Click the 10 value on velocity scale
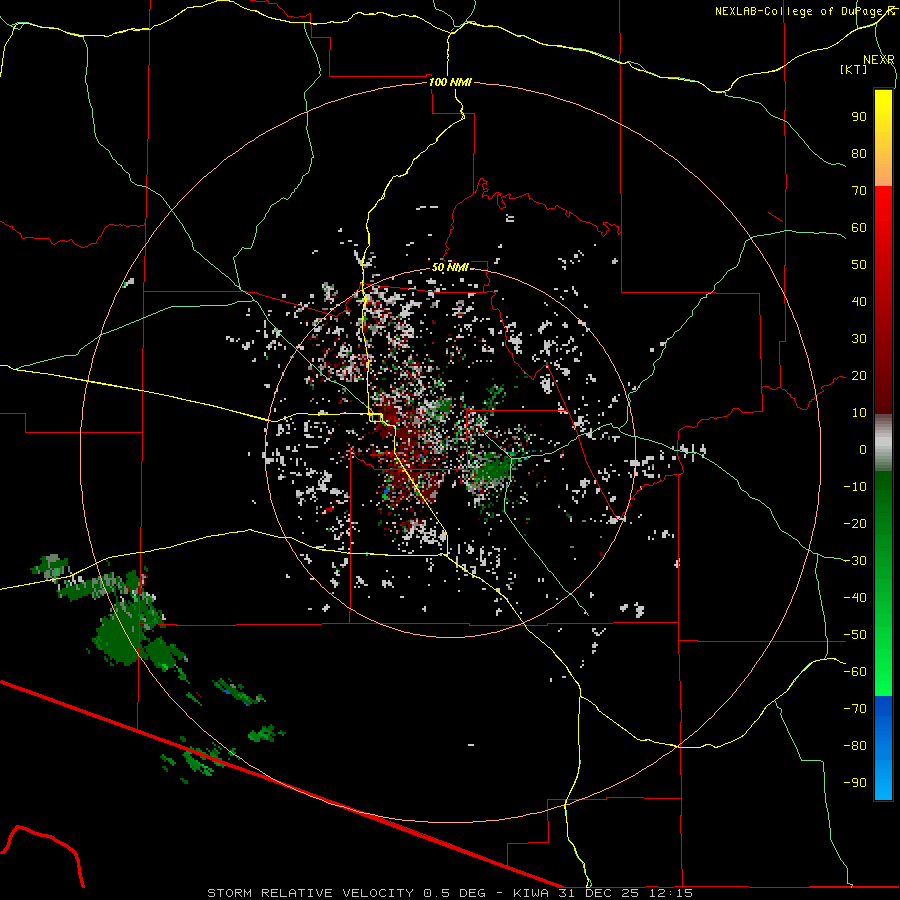The height and width of the screenshot is (900, 900). [x=859, y=413]
